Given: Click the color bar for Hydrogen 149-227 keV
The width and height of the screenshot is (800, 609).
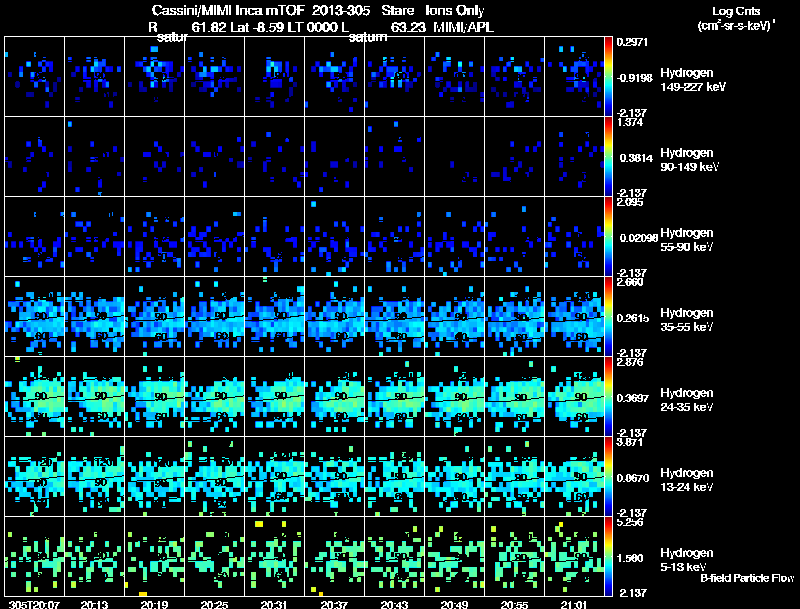Looking at the screenshot, I should [x=610, y=76].
